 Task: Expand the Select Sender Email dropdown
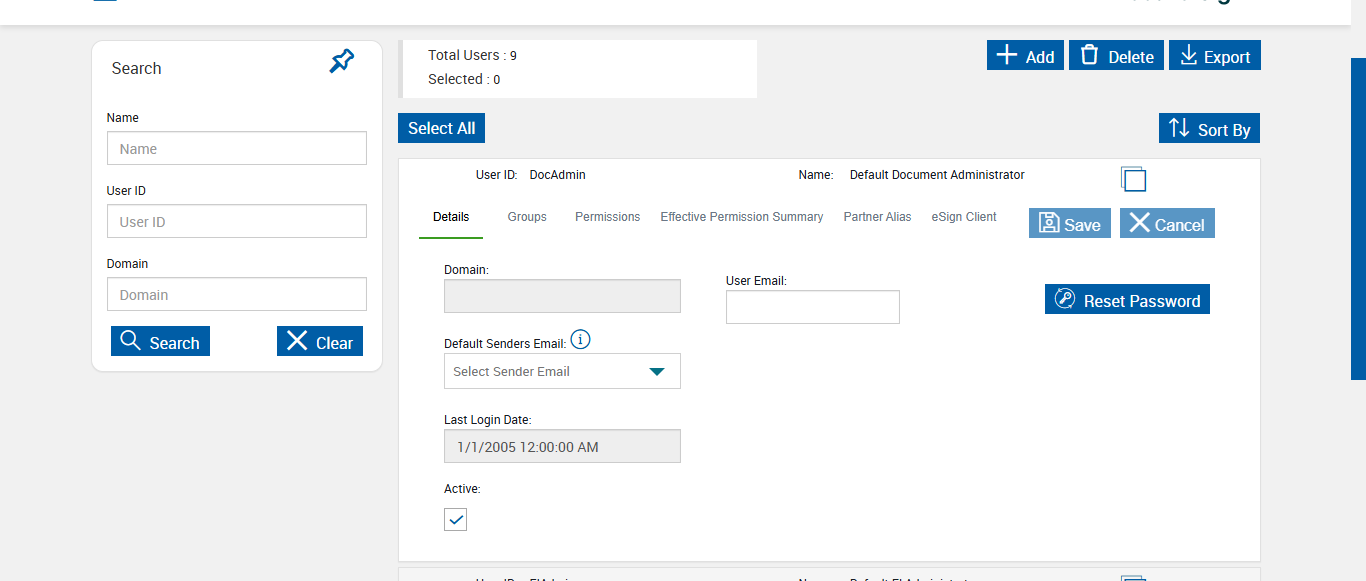(x=562, y=371)
